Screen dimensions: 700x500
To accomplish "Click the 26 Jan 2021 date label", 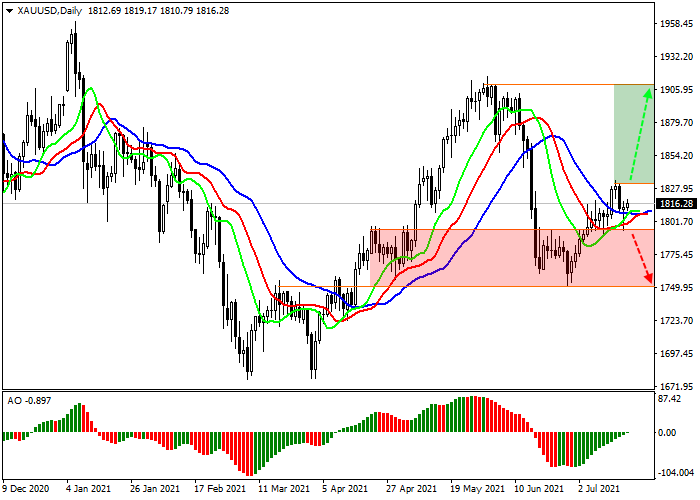I will coord(155,488).
